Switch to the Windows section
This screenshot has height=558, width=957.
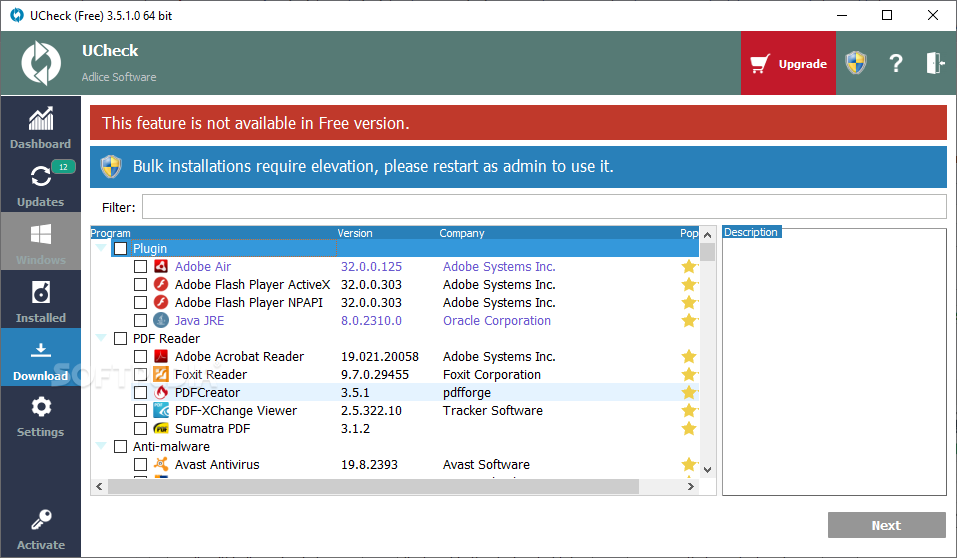40,242
